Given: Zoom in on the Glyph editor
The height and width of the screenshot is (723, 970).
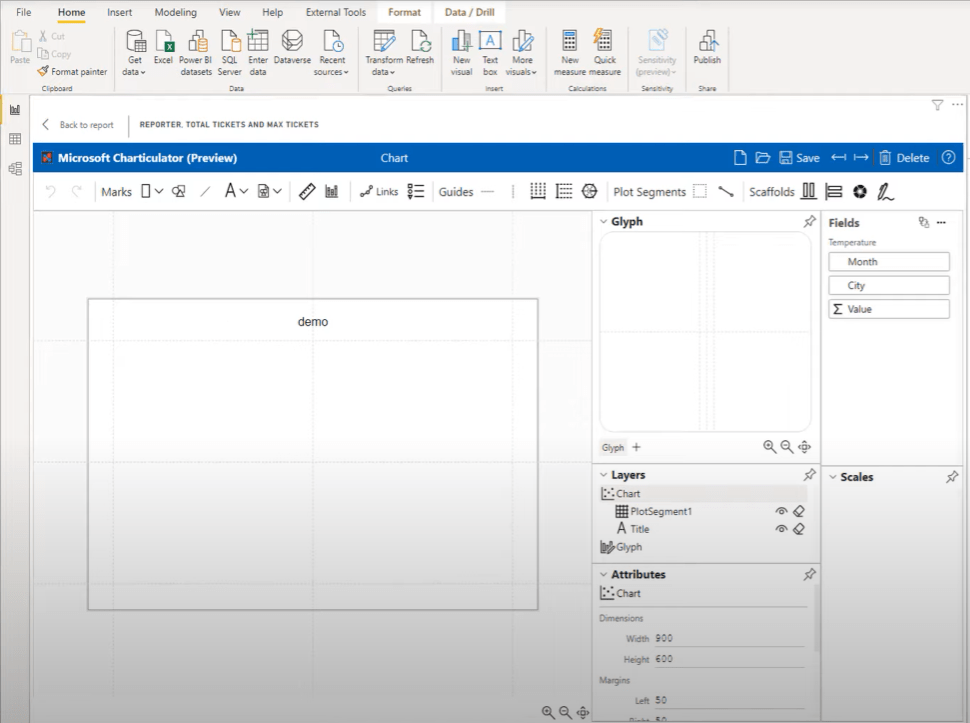Looking at the screenshot, I should (x=769, y=447).
